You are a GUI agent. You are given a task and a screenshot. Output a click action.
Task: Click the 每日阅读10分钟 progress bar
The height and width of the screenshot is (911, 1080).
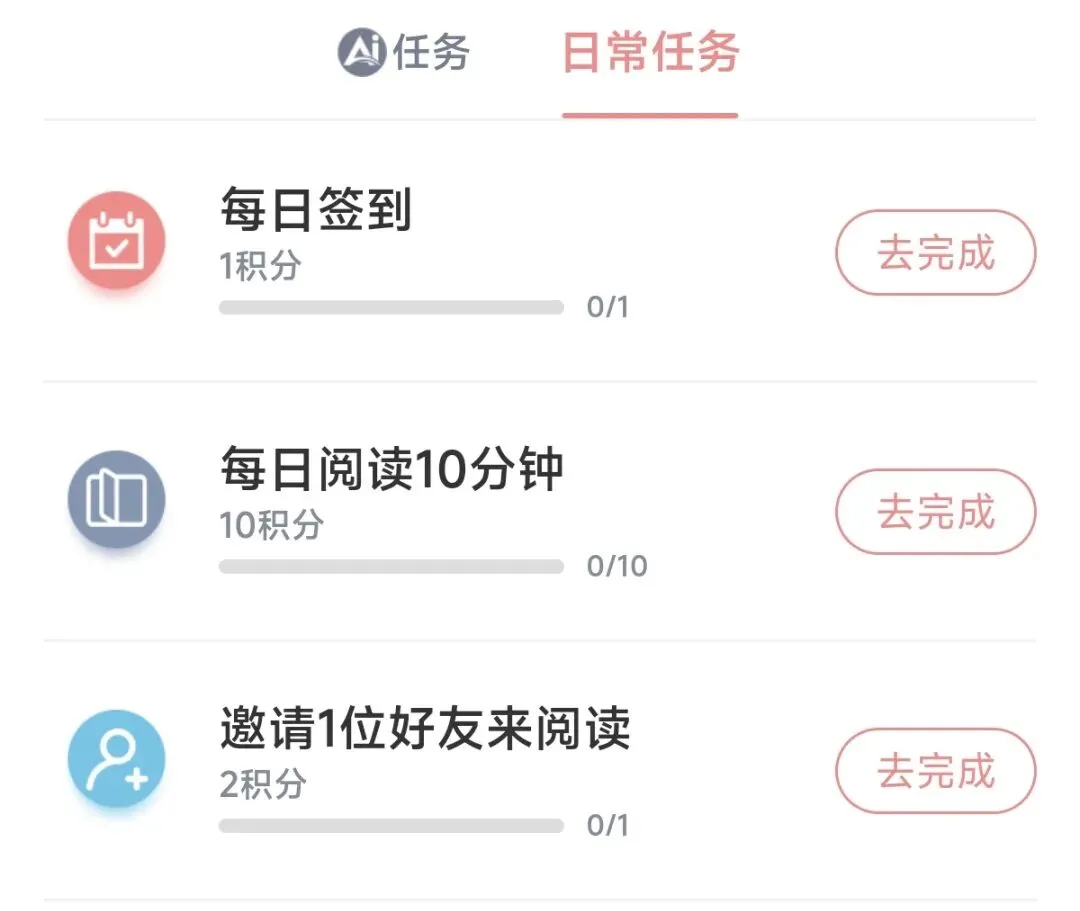pos(391,566)
